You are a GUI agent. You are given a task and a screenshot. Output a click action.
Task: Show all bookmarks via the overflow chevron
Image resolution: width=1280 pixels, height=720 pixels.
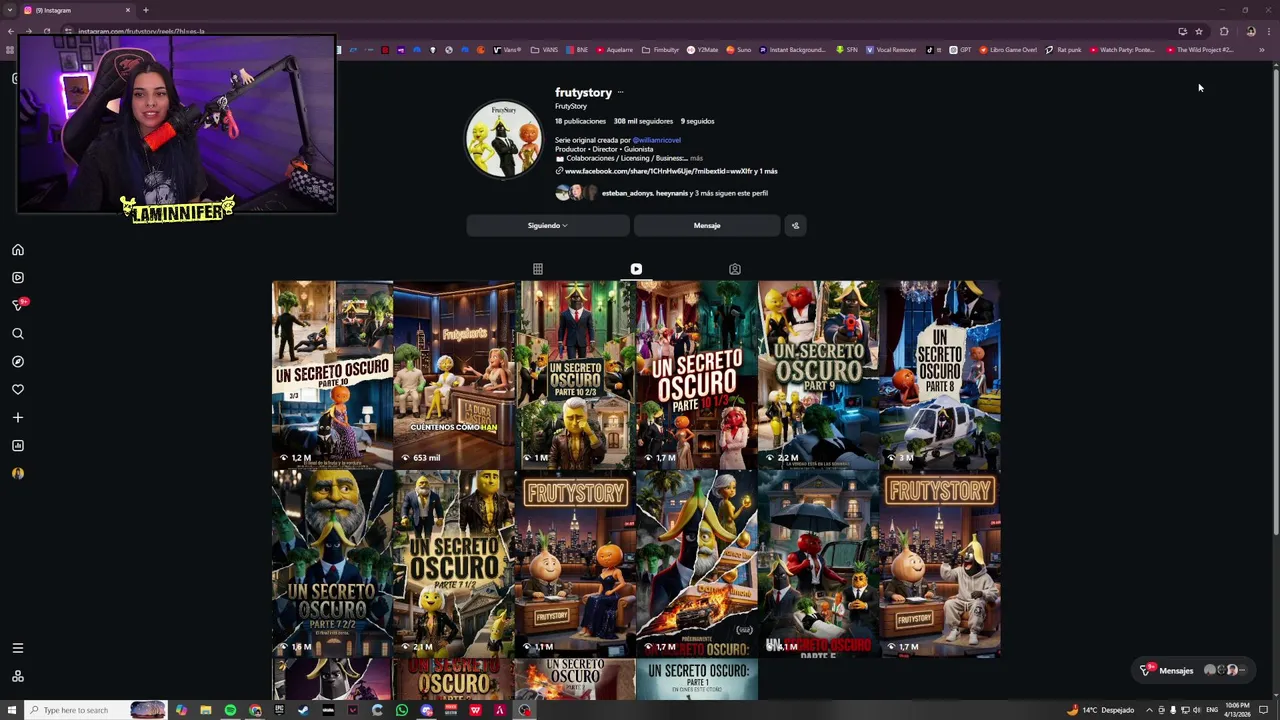point(1261,50)
